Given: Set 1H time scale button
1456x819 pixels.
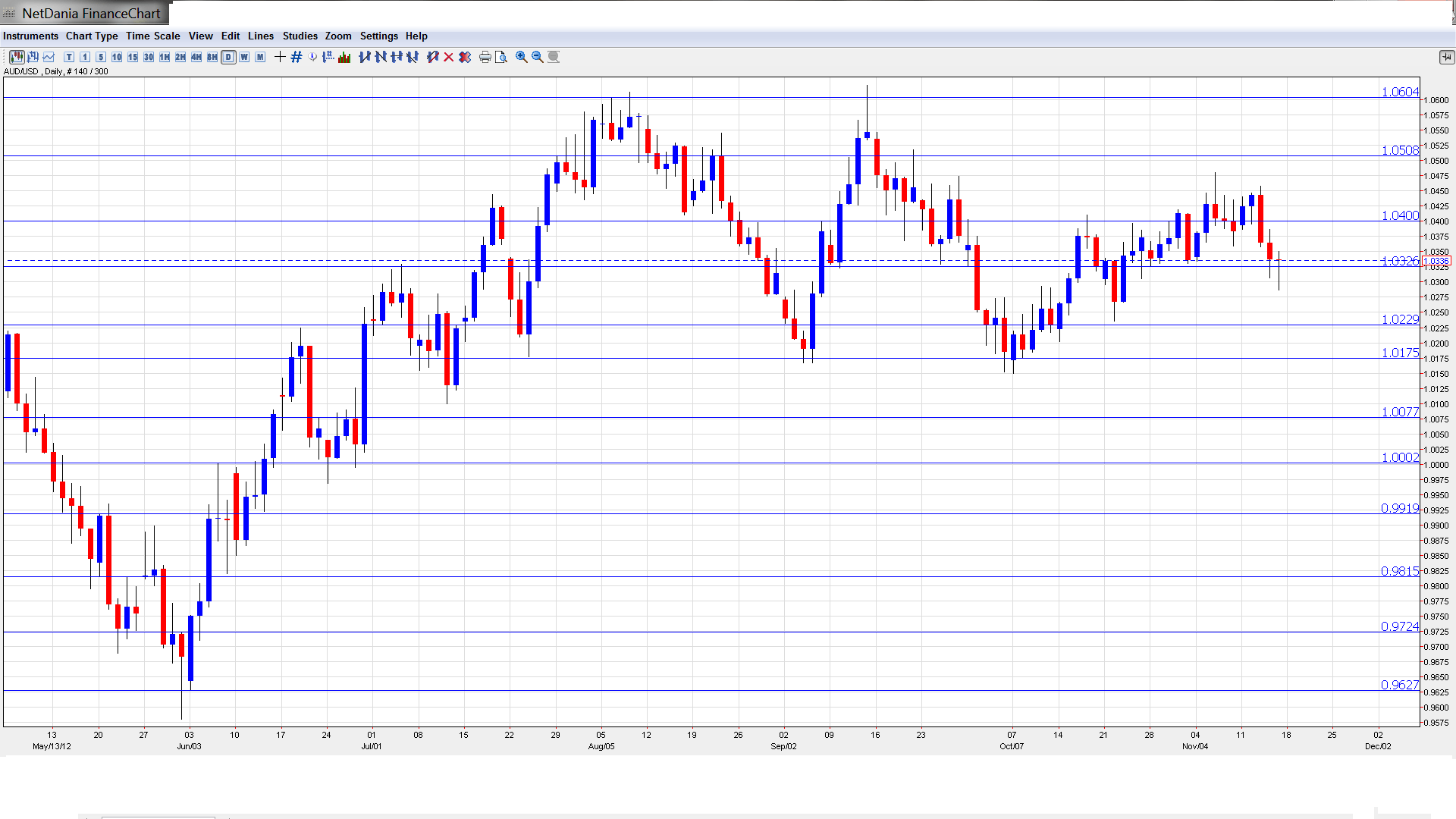Looking at the screenshot, I should point(165,57).
